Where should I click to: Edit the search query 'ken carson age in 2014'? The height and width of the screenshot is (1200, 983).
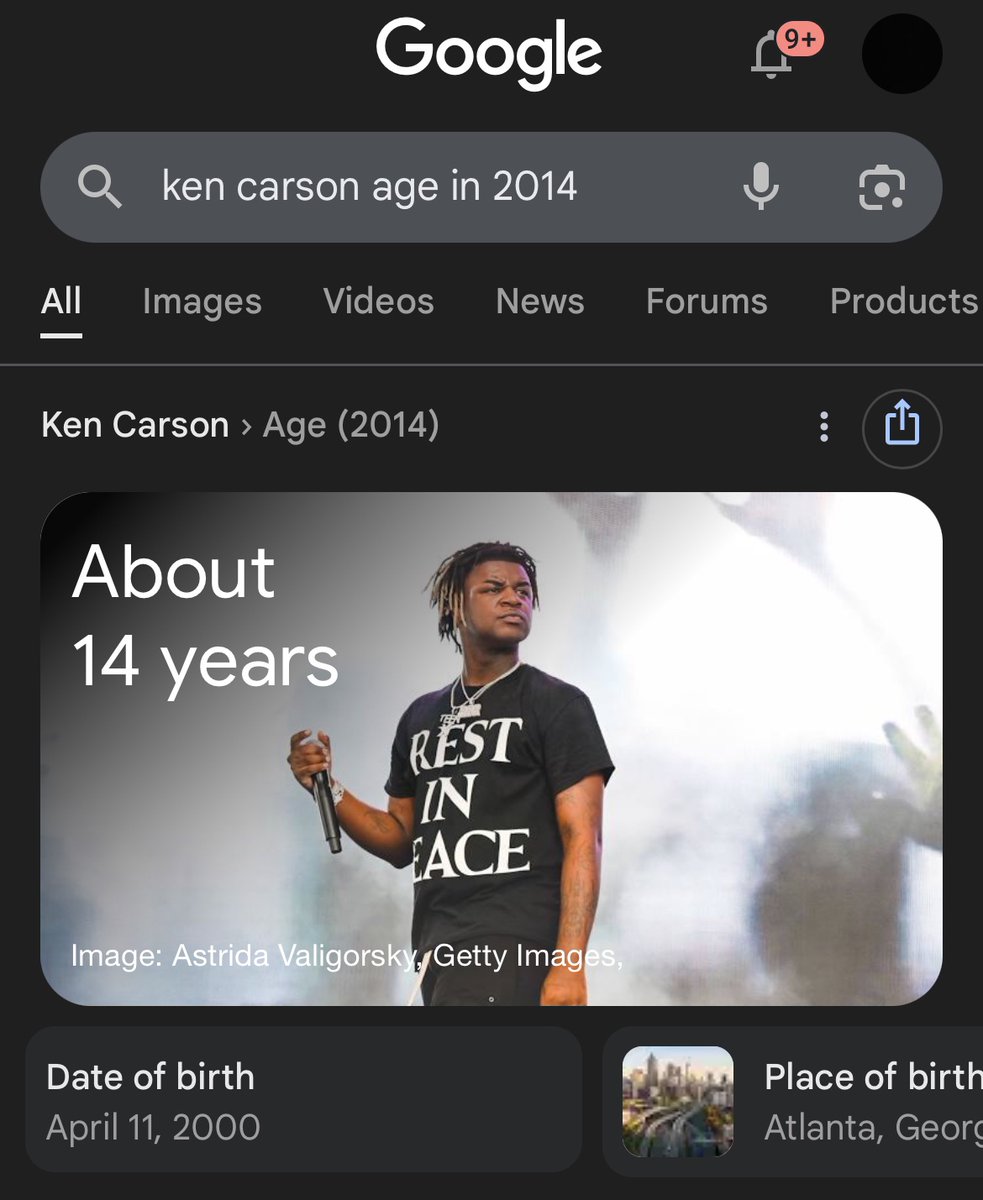(370, 187)
